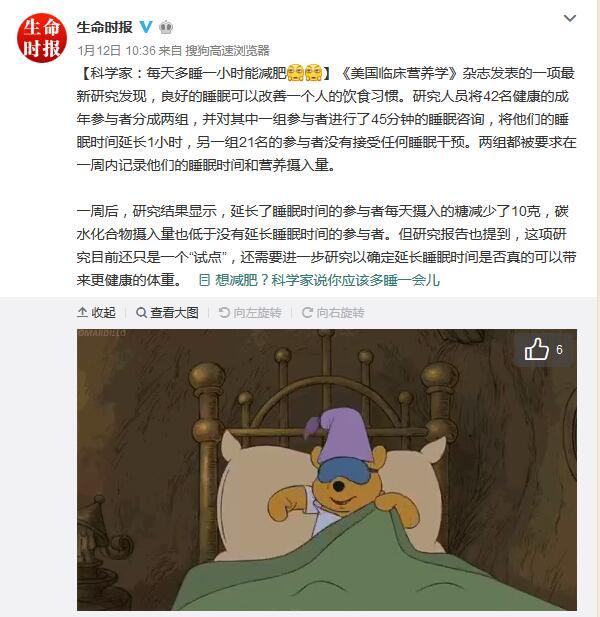This screenshot has height=617, width=600.
Task: Click the 生命时报 account name
Action: [104, 27]
